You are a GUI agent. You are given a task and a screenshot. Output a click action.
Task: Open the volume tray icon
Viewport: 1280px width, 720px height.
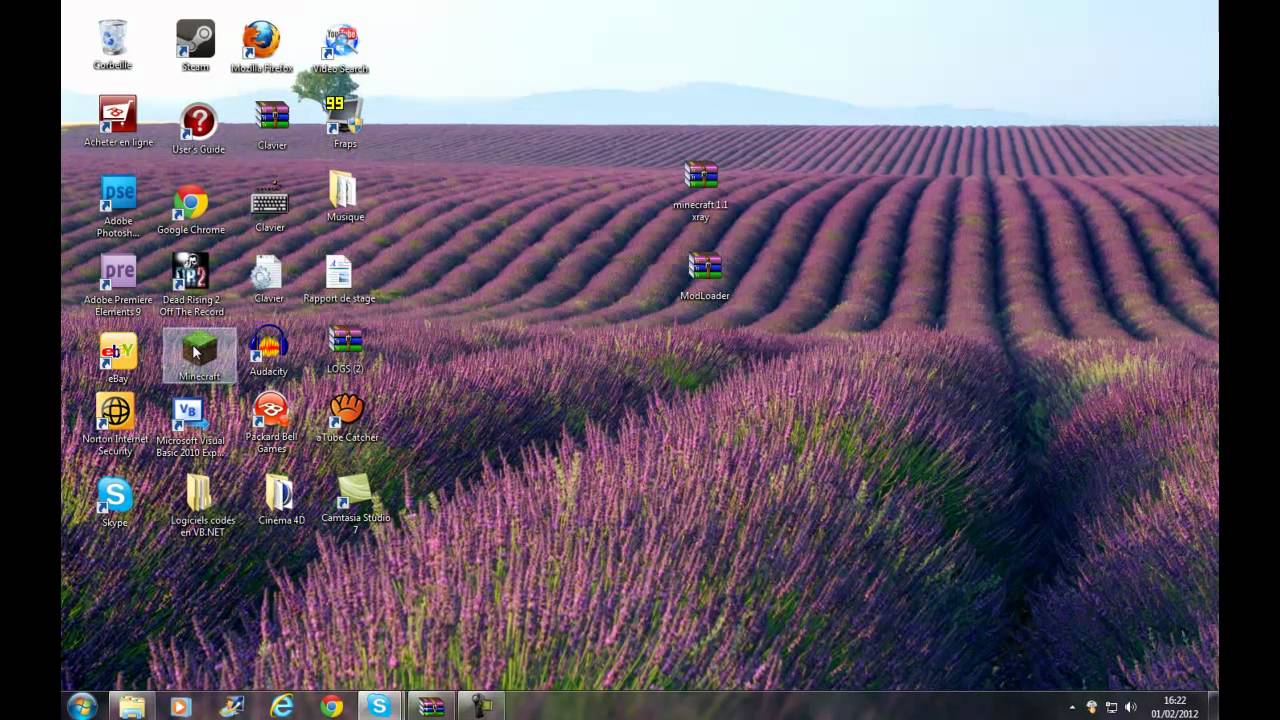1131,707
